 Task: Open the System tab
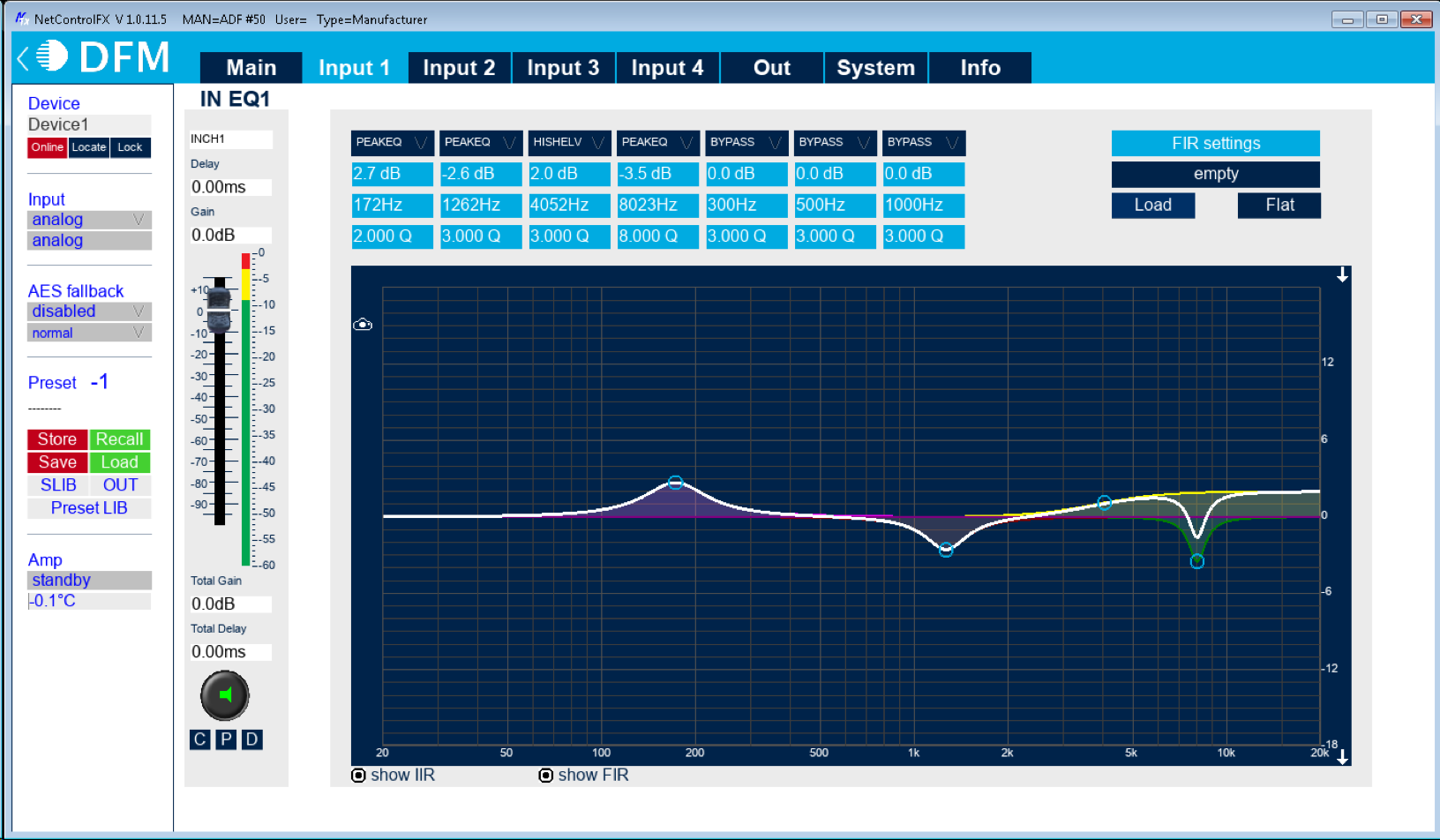875,68
